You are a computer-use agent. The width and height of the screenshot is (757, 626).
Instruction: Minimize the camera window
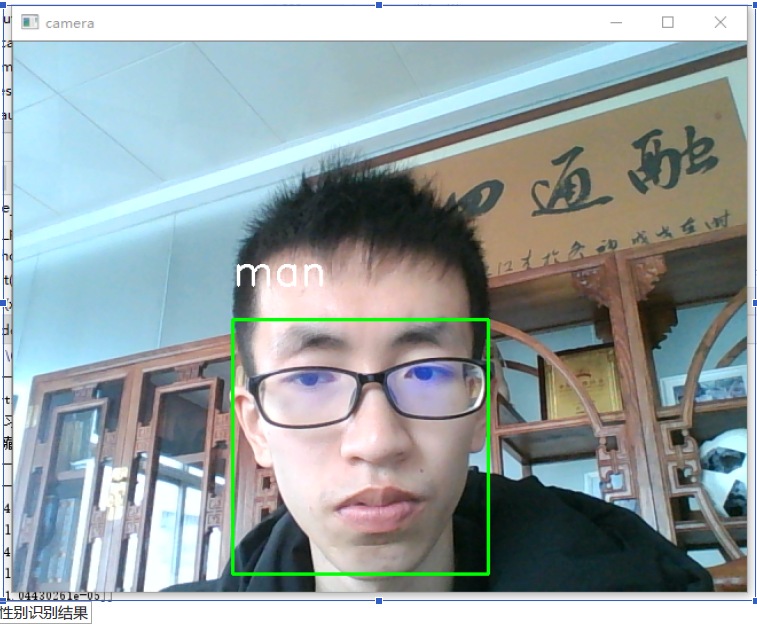pos(616,22)
